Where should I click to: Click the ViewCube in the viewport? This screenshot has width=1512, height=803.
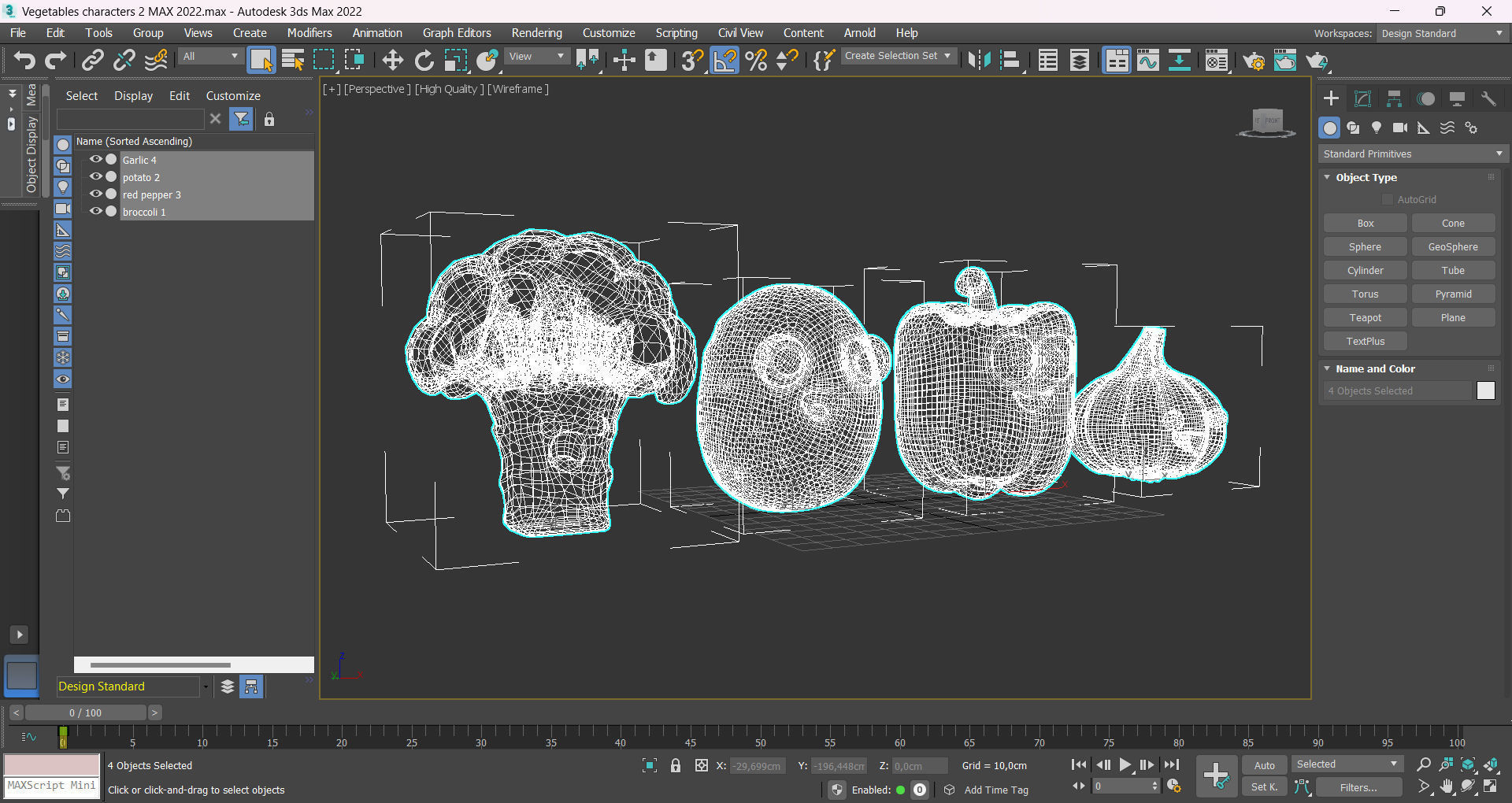point(1267,122)
